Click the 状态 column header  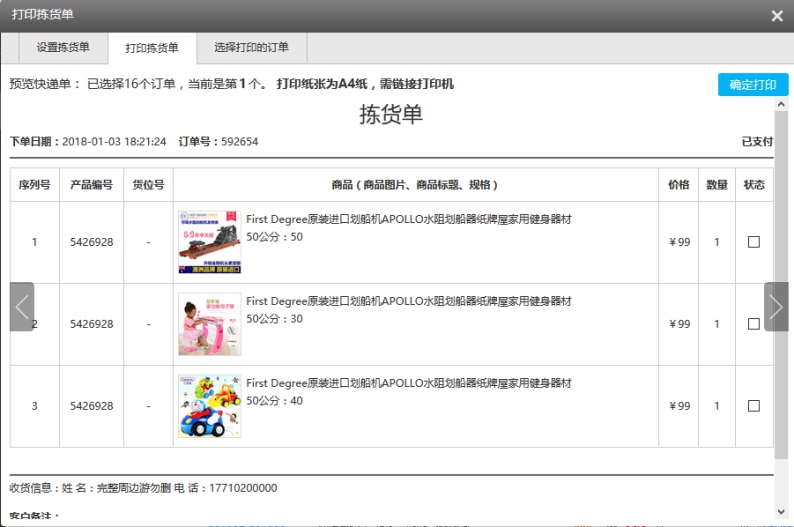click(x=754, y=185)
